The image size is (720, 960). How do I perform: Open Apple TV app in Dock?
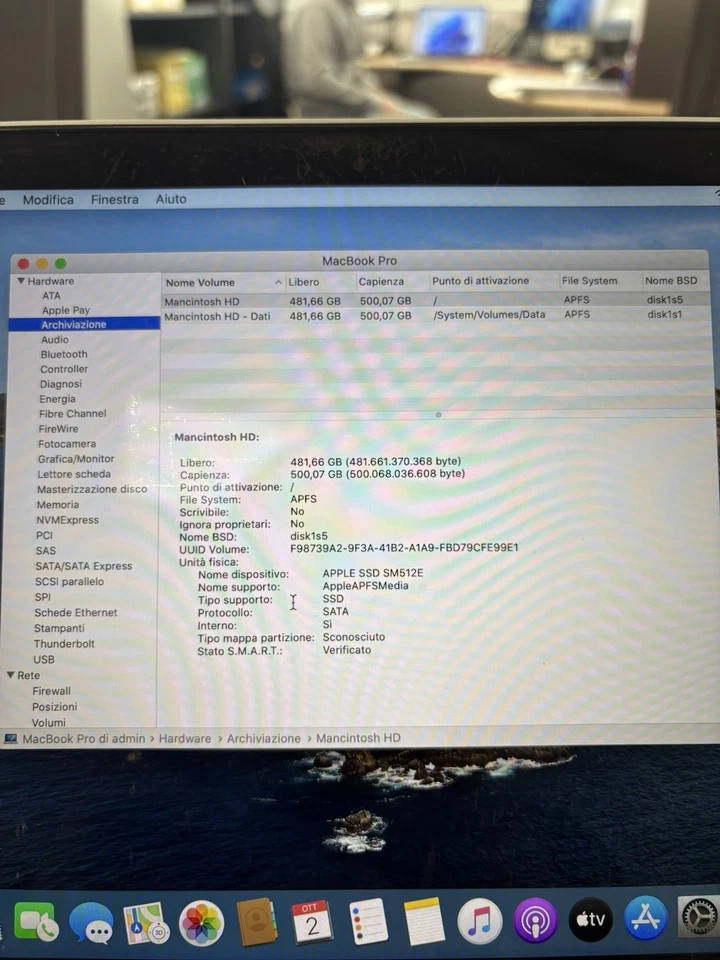(x=591, y=919)
